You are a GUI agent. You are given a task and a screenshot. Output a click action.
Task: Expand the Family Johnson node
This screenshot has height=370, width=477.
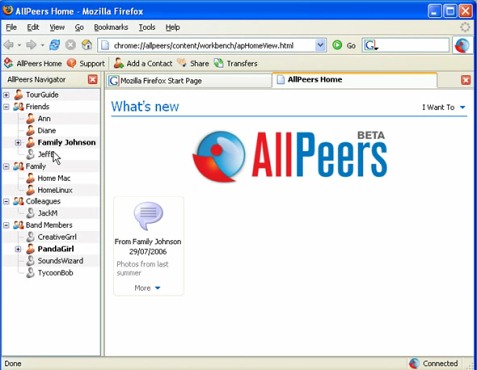pos(18,143)
